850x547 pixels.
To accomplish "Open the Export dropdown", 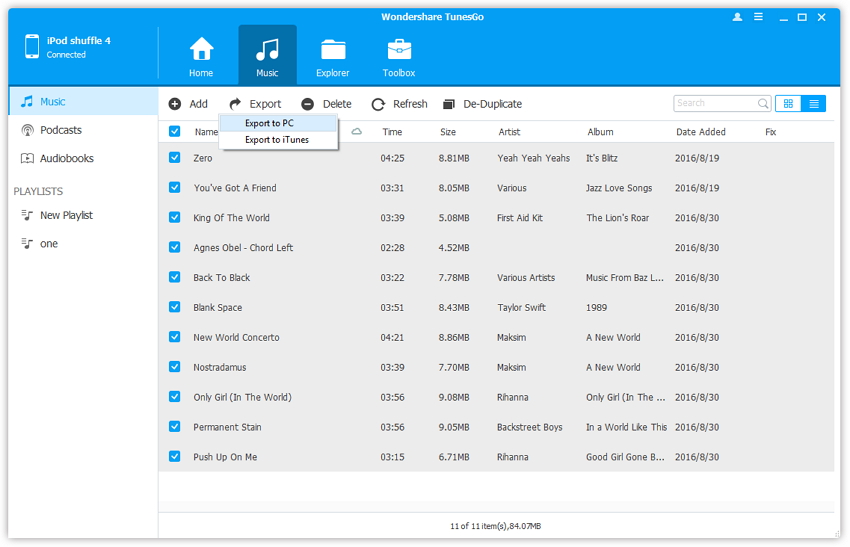I will click(x=255, y=104).
